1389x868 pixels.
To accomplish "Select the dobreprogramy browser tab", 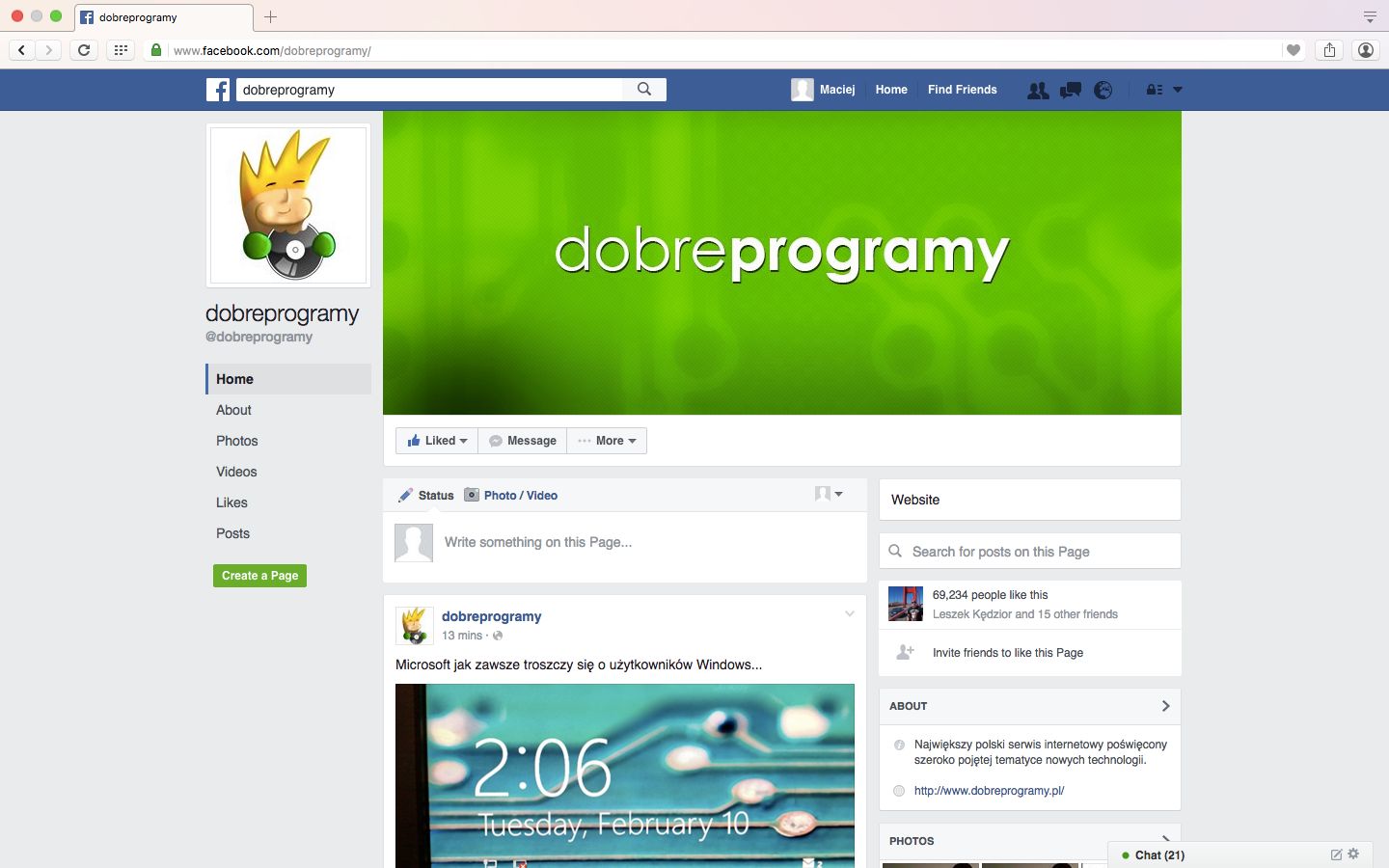I will [164, 17].
